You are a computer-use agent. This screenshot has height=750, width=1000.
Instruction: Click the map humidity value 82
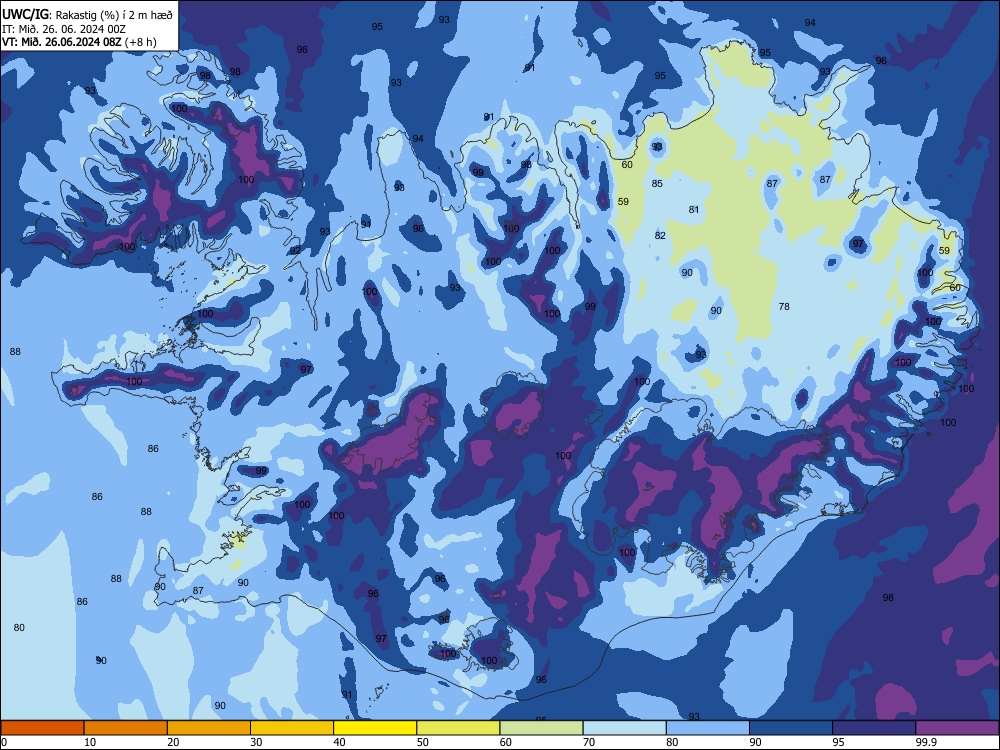pyautogui.click(x=660, y=236)
